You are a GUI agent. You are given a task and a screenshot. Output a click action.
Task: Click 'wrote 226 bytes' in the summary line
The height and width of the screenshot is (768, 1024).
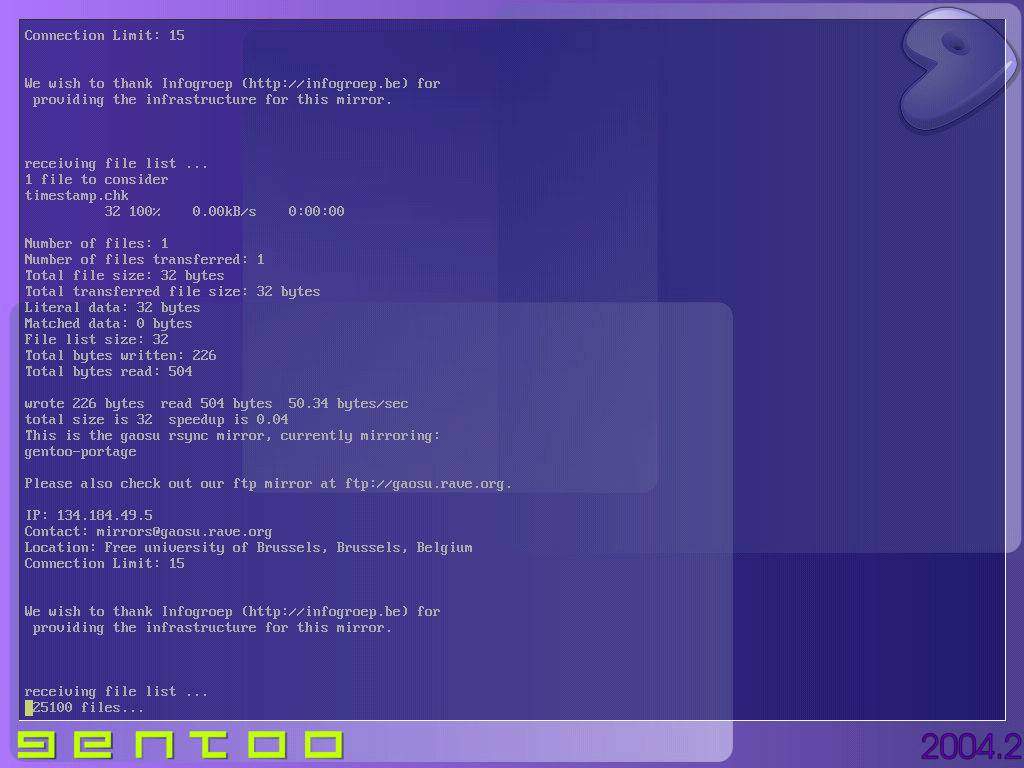tap(84, 404)
